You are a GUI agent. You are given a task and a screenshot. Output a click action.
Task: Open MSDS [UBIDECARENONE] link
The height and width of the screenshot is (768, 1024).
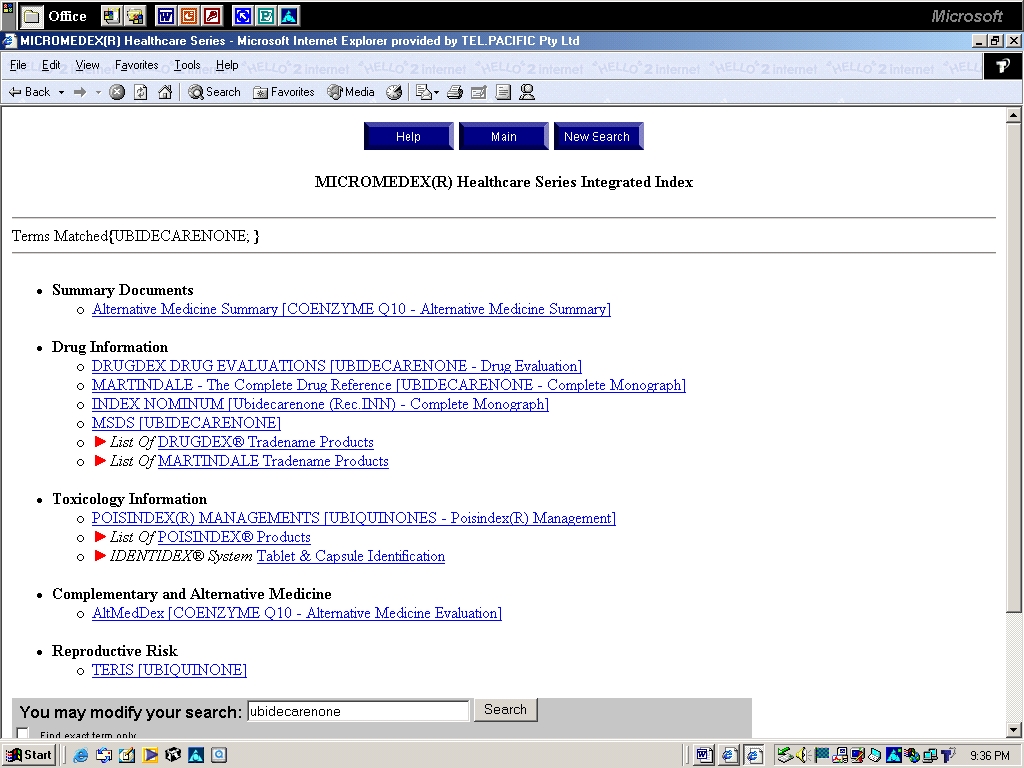pos(186,423)
